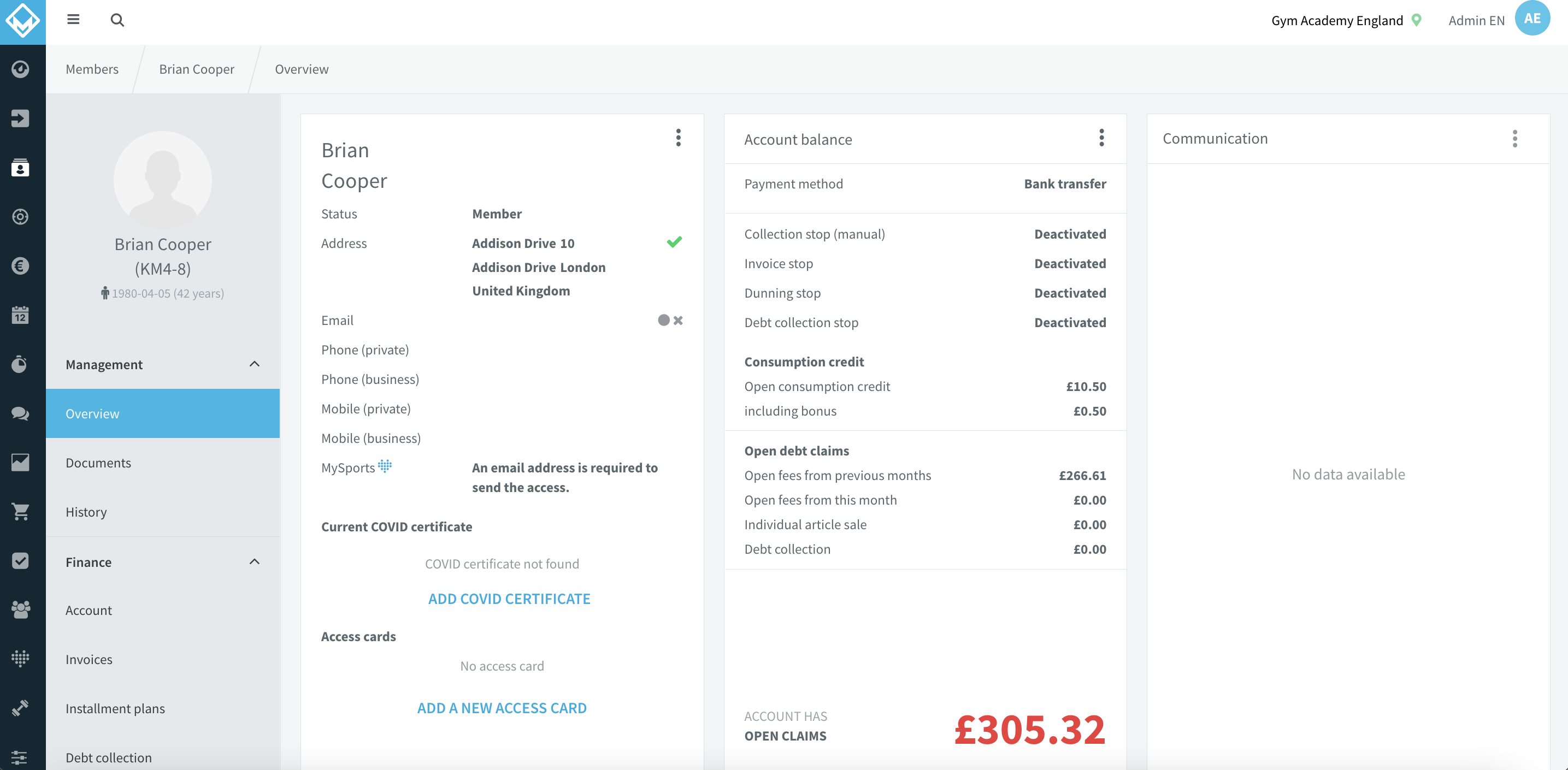This screenshot has height=770, width=1568.
Task: Open the checkbox tasks sidebar icon
Action: (21, 560)
